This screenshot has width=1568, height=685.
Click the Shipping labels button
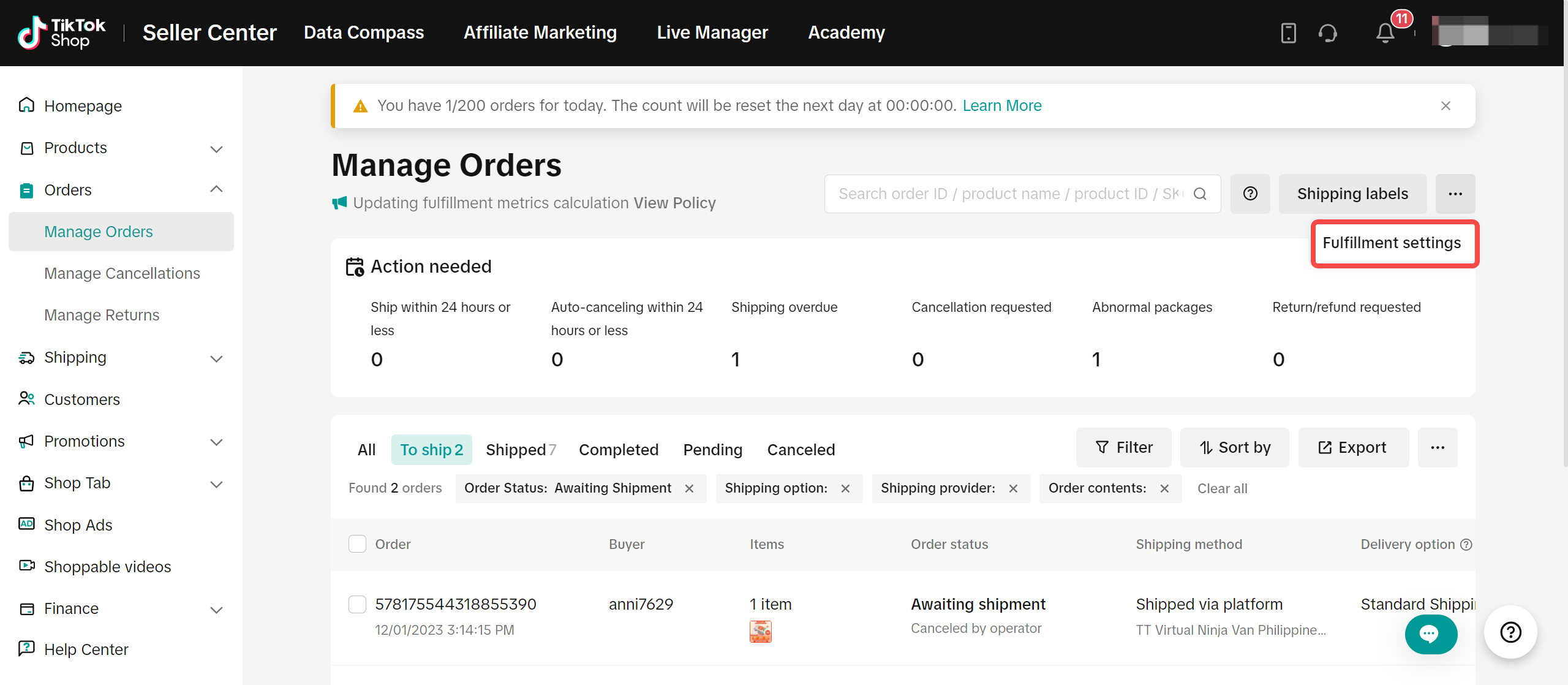[x=1352, y=194]
